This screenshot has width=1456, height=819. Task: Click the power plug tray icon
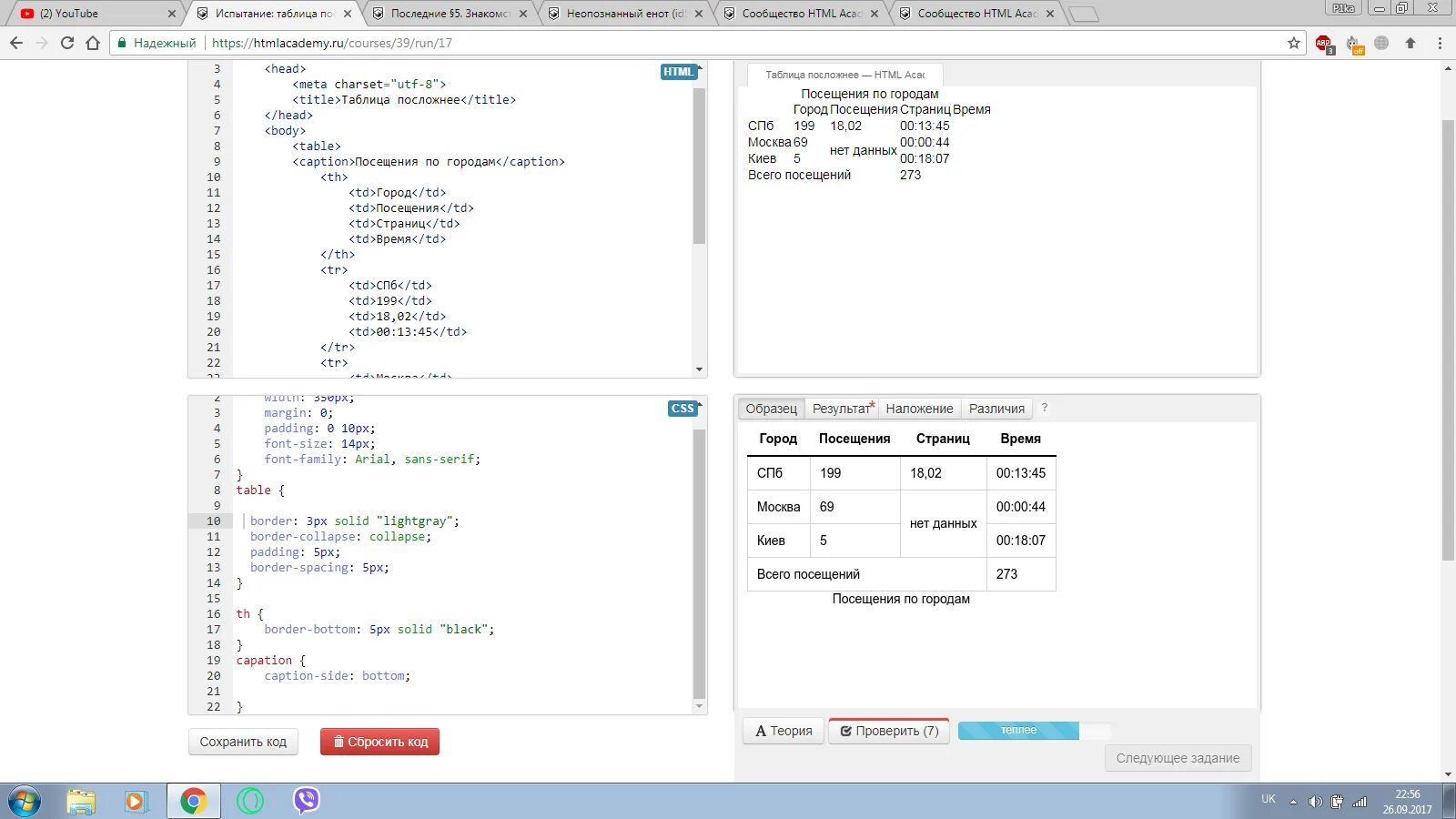pos(1337,802)
